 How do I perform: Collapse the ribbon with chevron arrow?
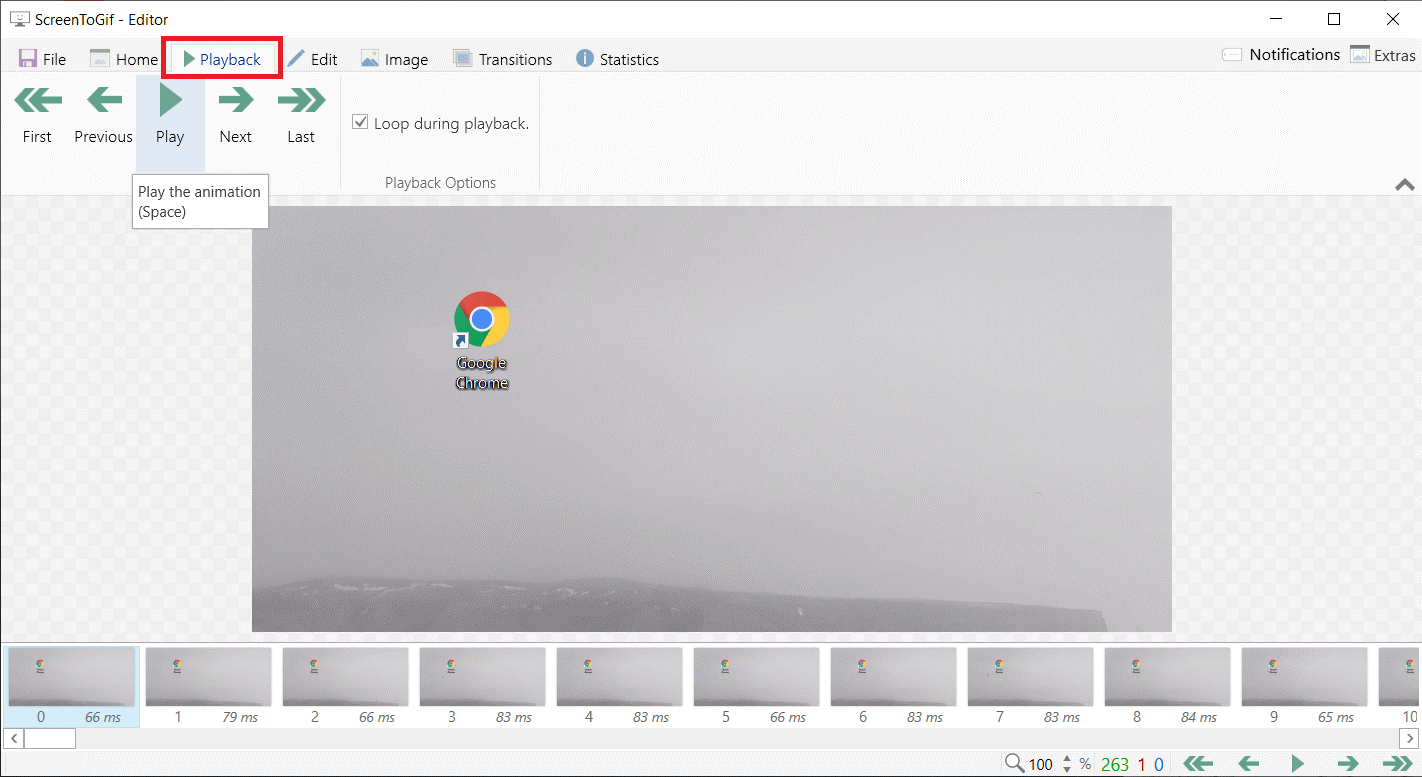pos(1405,185)
